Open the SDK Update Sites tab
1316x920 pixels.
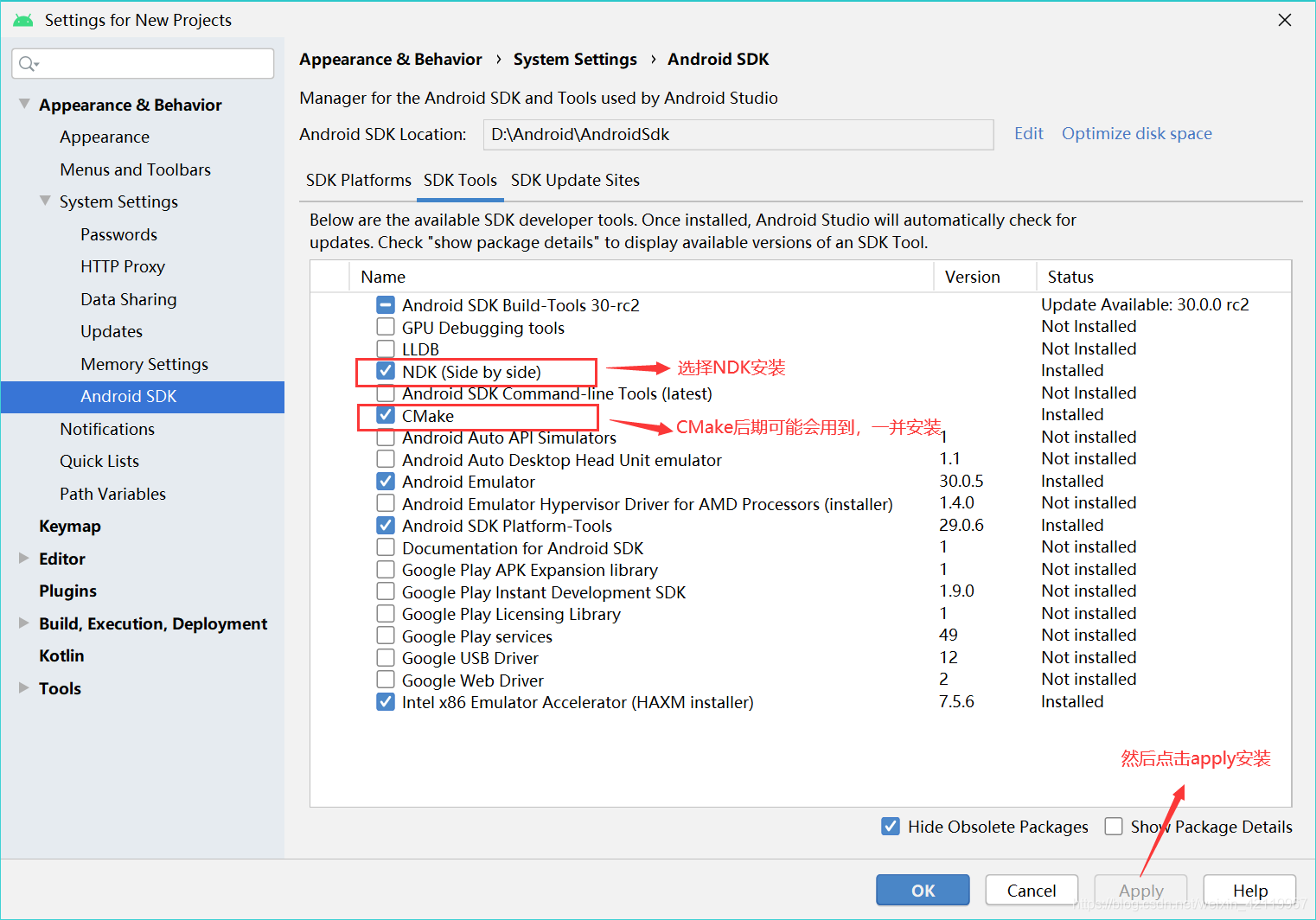pyautogui.click(x=575, y=180)
